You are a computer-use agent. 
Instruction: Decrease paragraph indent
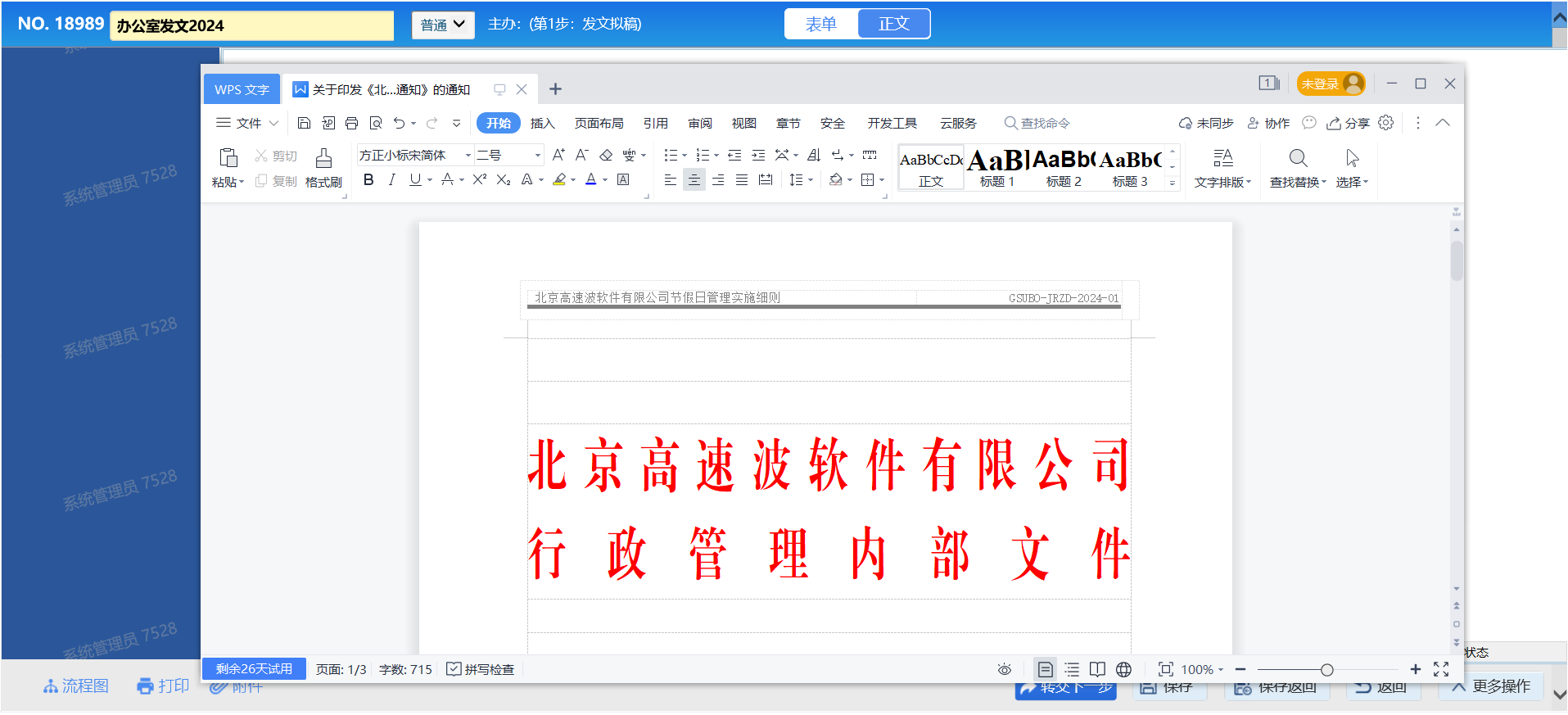click(734, 155)
